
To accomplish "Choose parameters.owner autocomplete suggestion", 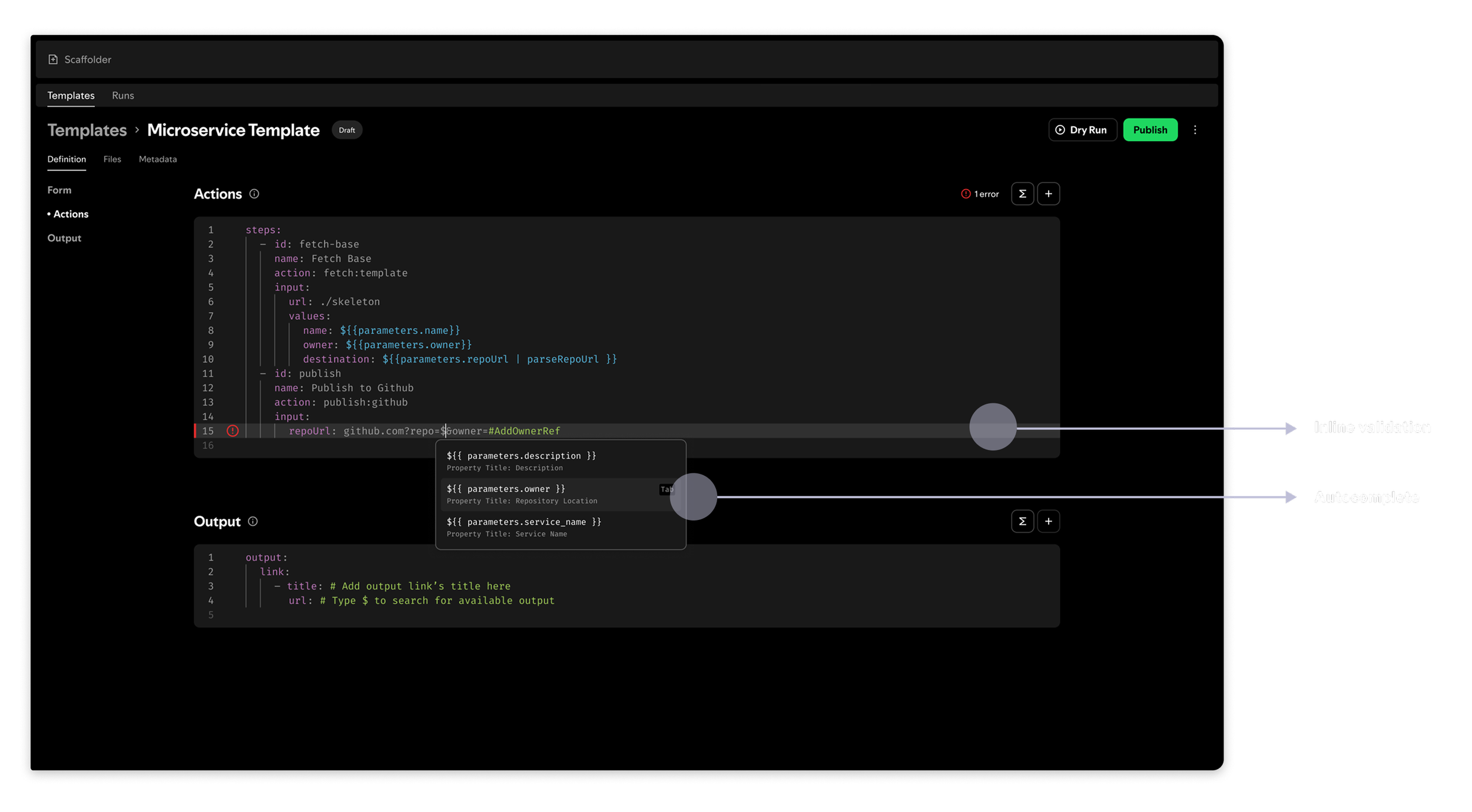I will point(560,494).
